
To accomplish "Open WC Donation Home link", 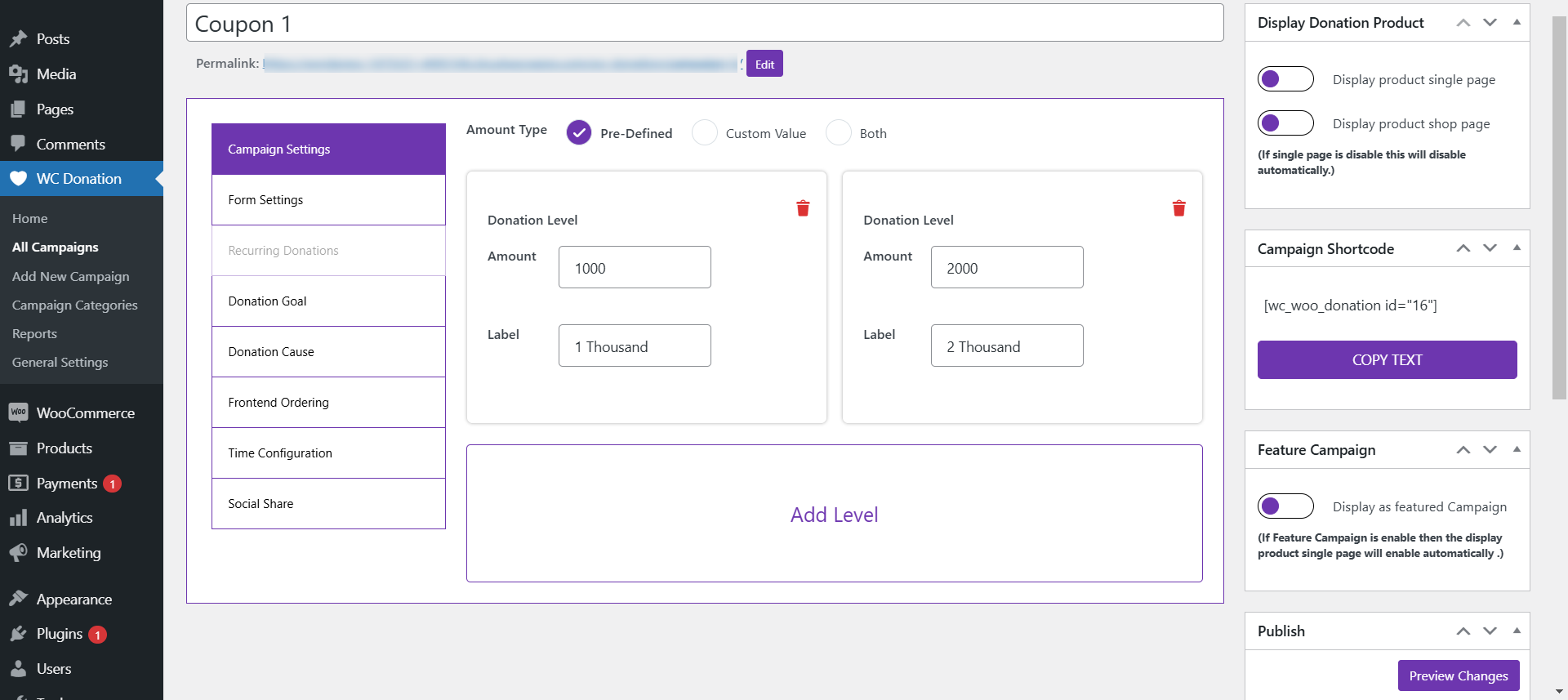I will [29, 218].
